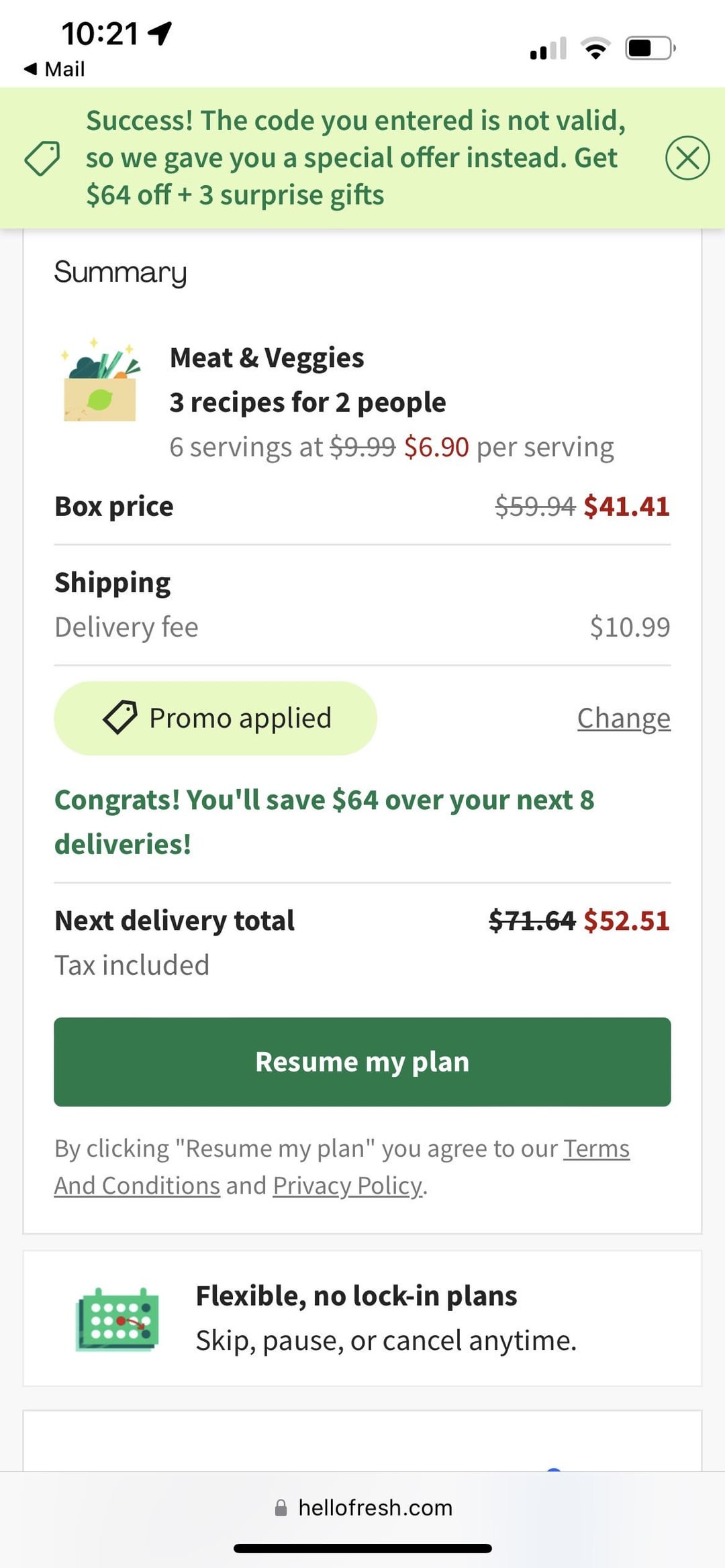725x1568 pixels.
Task: Change the applied promo code
Action: pos(623,718)
